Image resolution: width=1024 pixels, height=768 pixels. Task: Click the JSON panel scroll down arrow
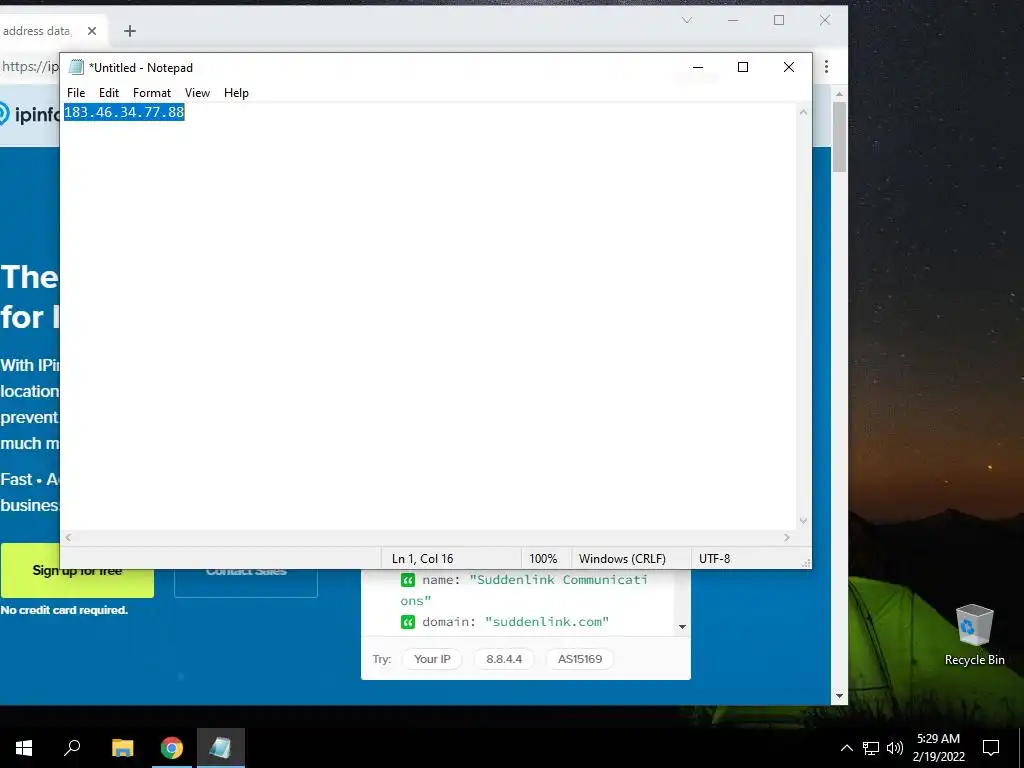(x=682, y=627)
